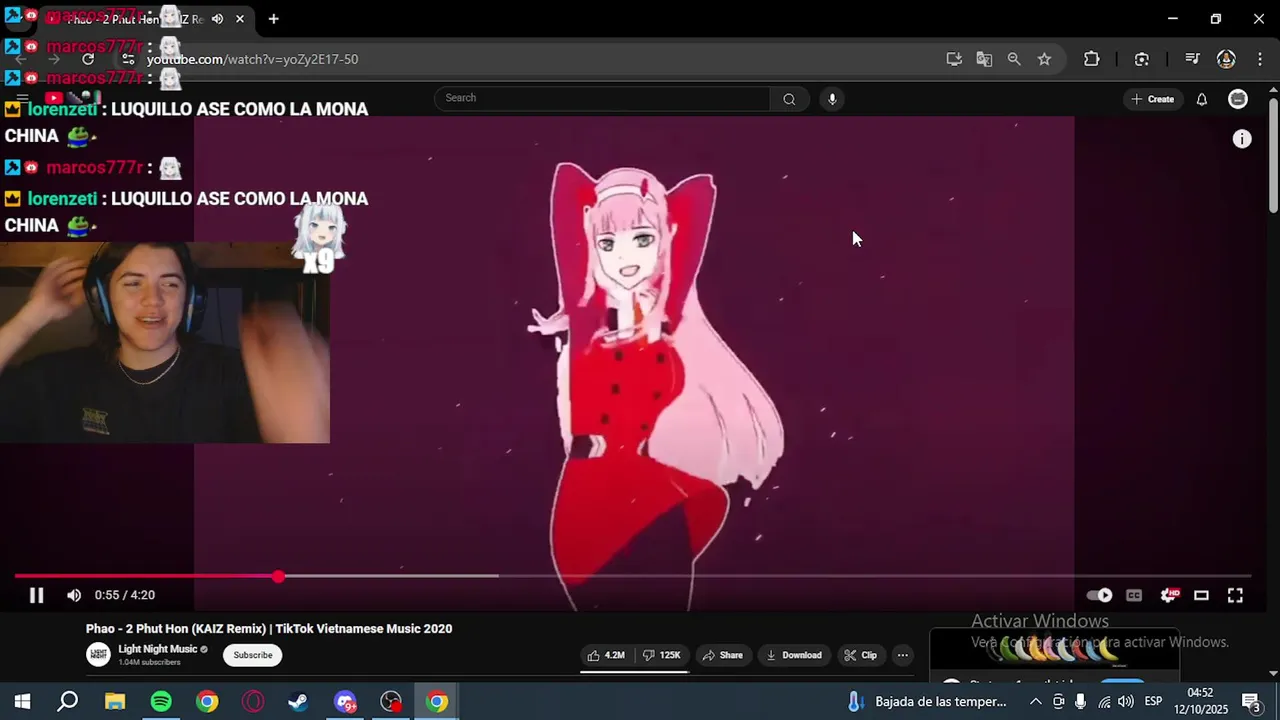The image size is (1280, 720).
Task: Open Steam from the taskbar
Action: click(298, 702)
